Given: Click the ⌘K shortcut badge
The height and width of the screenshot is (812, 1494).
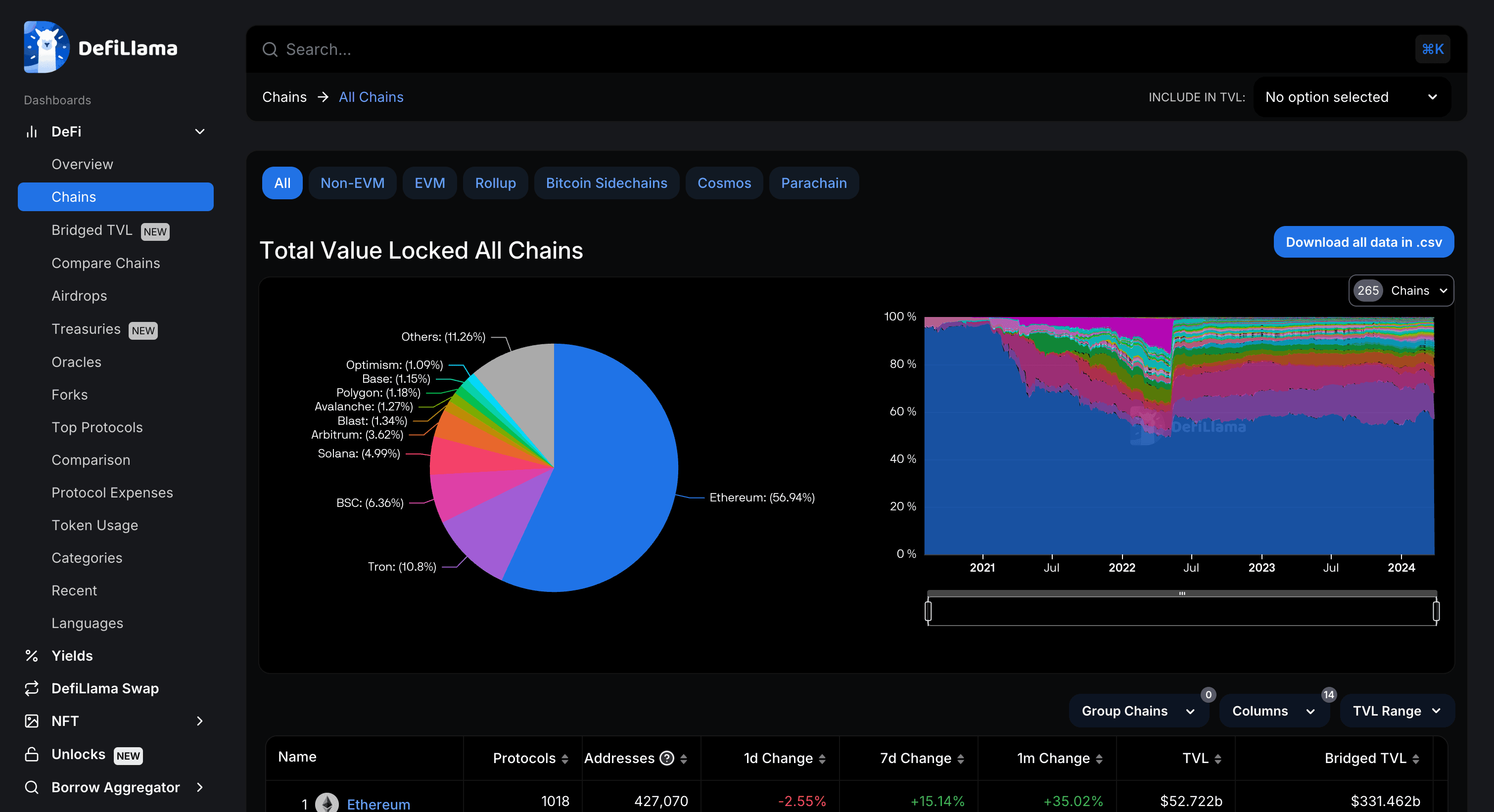Looking at the screenshot, I should [1433, 49].
